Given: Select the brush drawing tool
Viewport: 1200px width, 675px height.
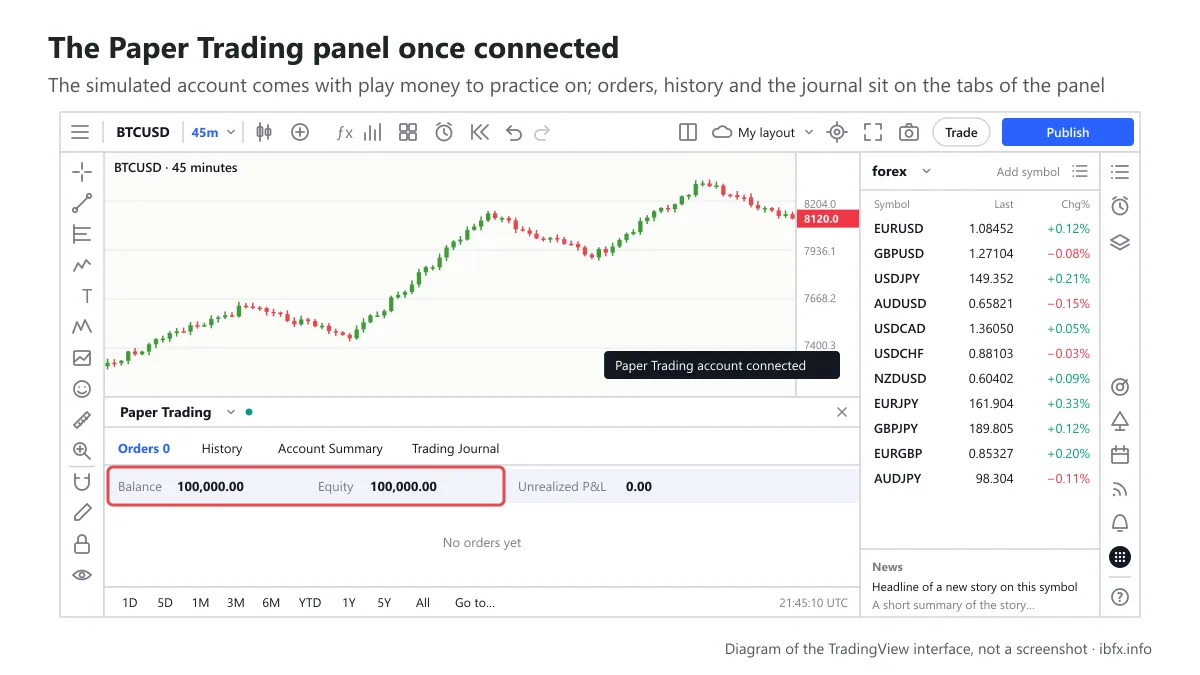Looking at the screenshot, I should [x=82, y=265].
